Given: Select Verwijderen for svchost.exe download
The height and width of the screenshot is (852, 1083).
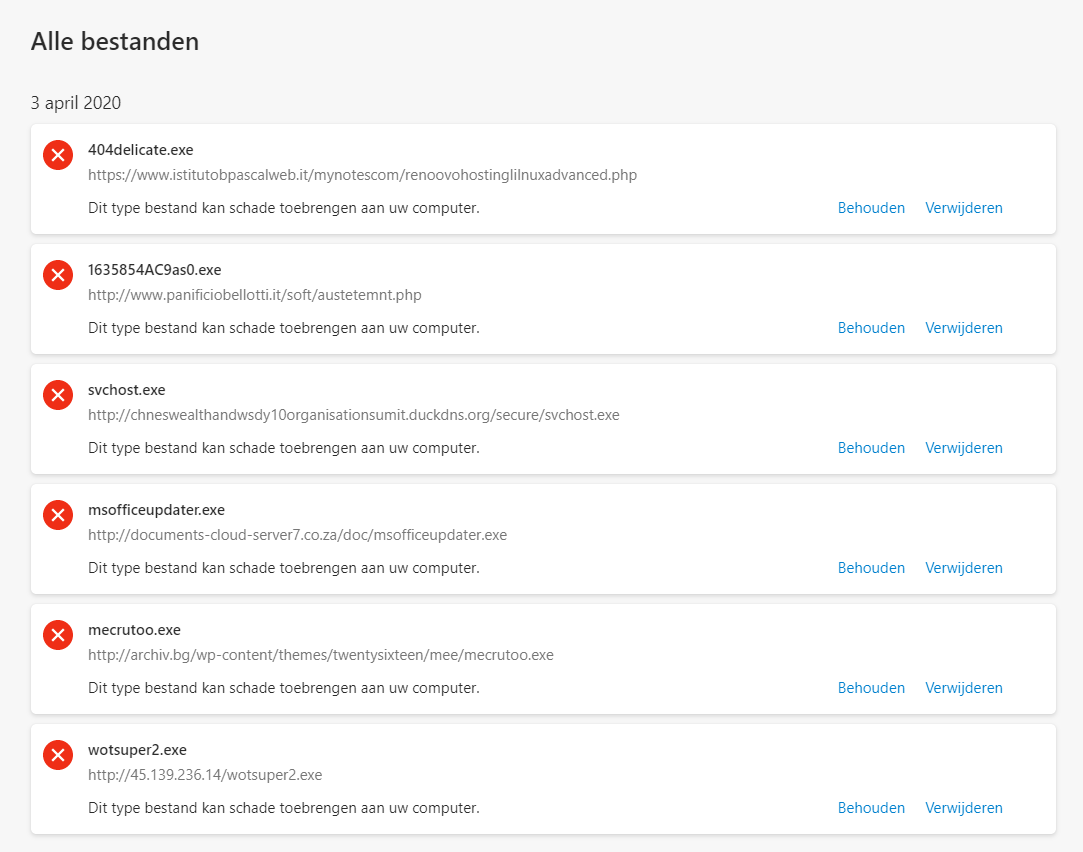Looking at the screenshot, I should coord(963,448).
